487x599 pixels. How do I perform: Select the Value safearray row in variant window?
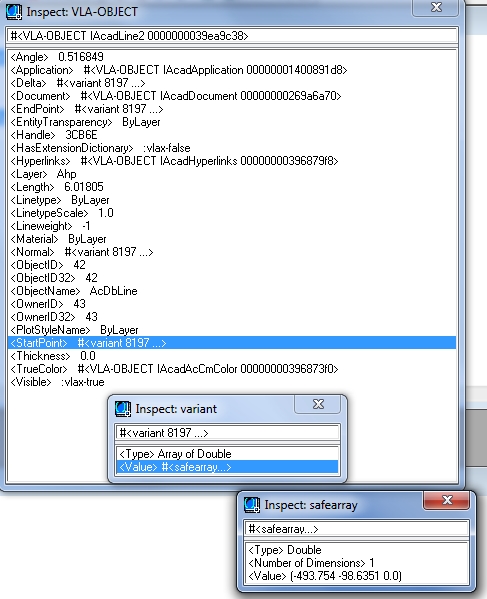pos(227,467)
